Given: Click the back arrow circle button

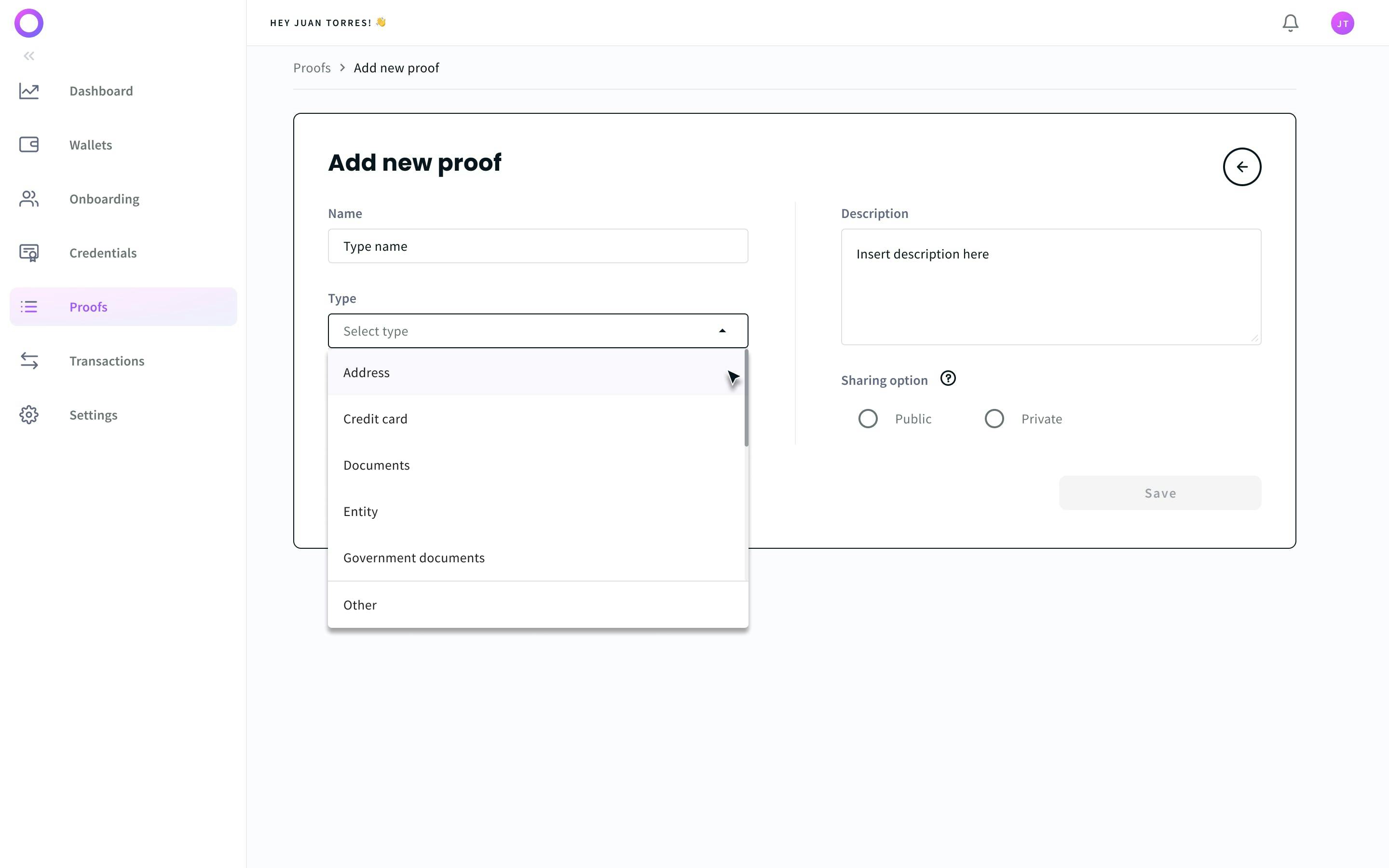Looking at the screenshot, I should click(x=1241, y=167).
